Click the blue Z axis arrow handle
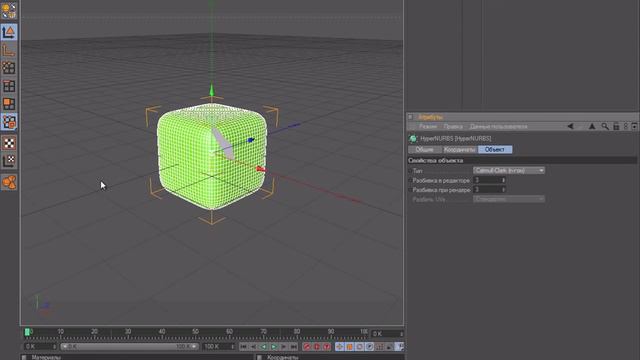 point(251,140)
